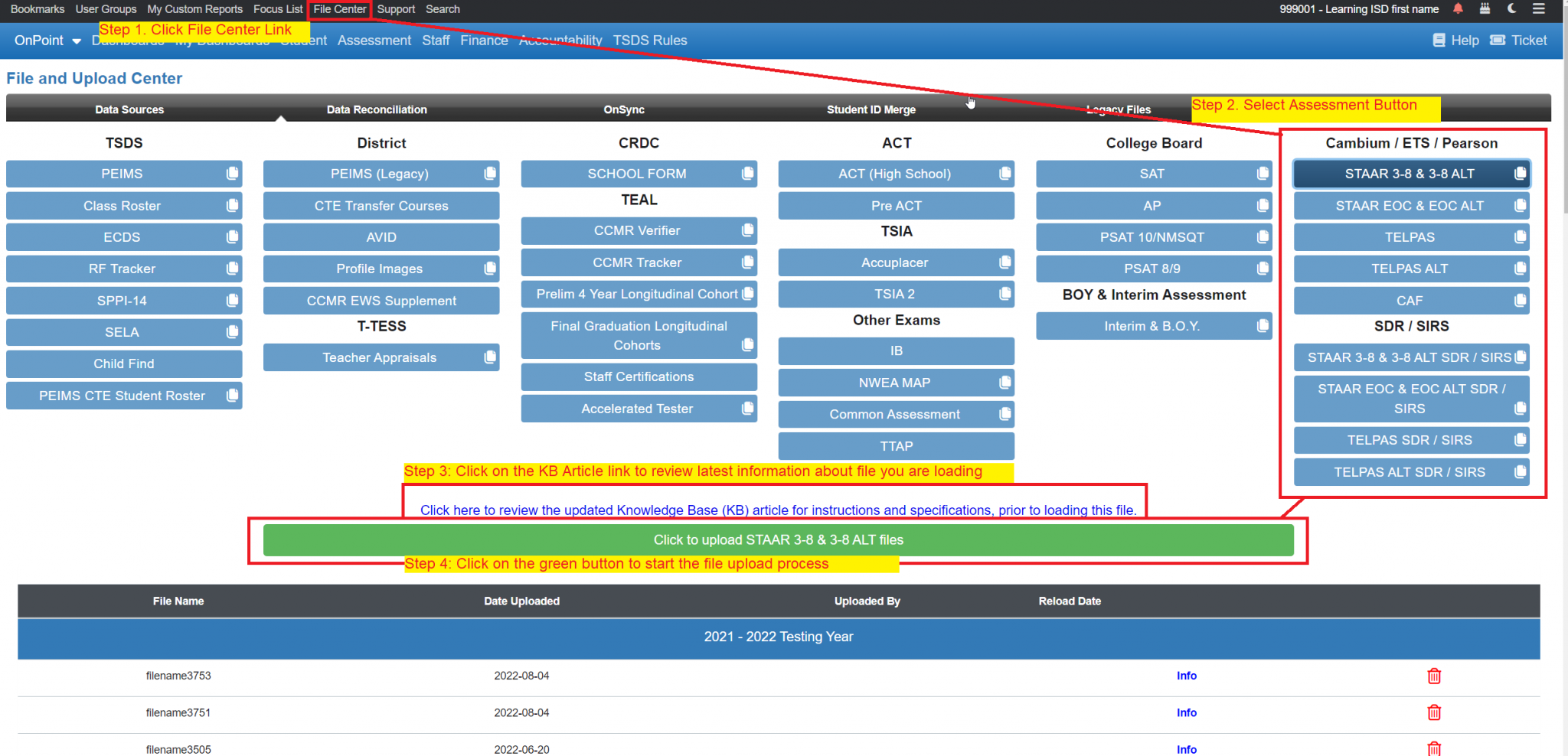Toggle dark mode with the moon icon
This screenshot has width=1568, height=756.
pos(1511,9)
